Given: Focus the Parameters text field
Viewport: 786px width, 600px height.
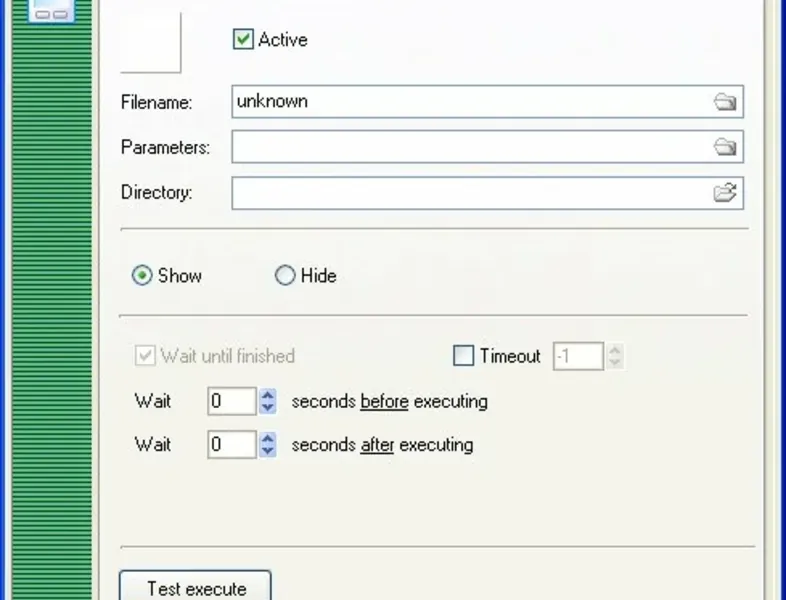Looking at the screenshot, I should coord(470,147).
